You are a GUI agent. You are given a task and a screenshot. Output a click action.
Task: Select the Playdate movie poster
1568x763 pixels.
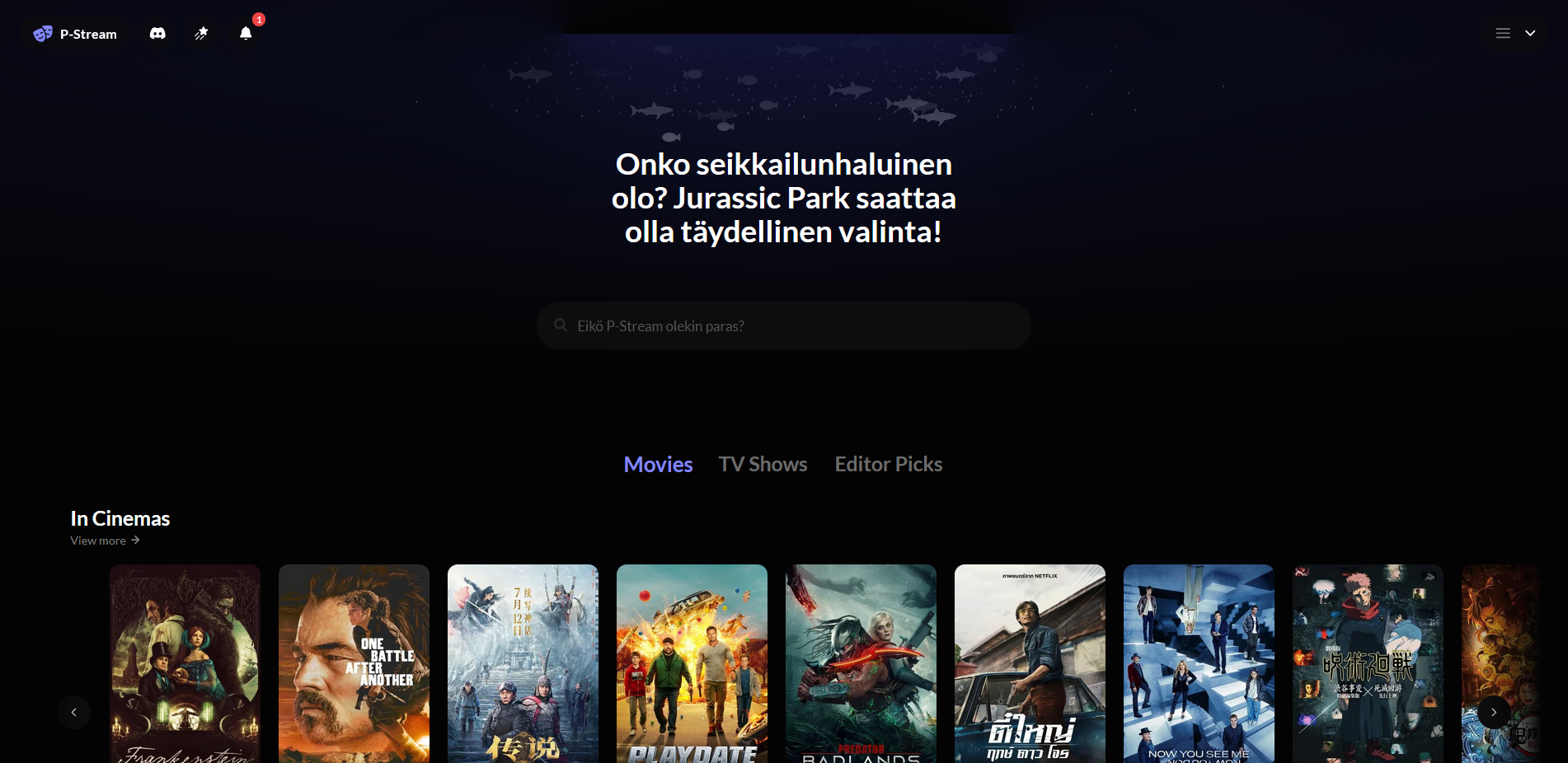[x=692, y=663]
